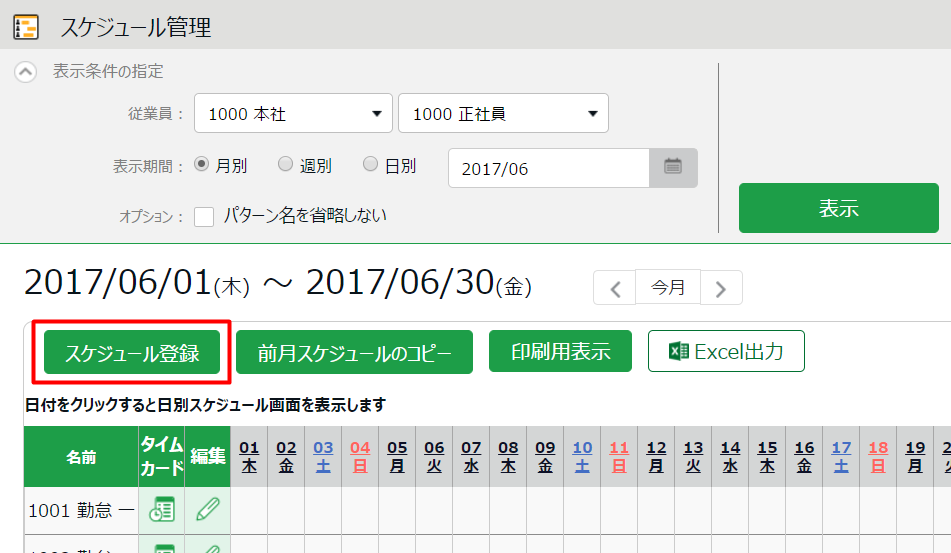Click the Excel出力 export button

click(726, 352)
